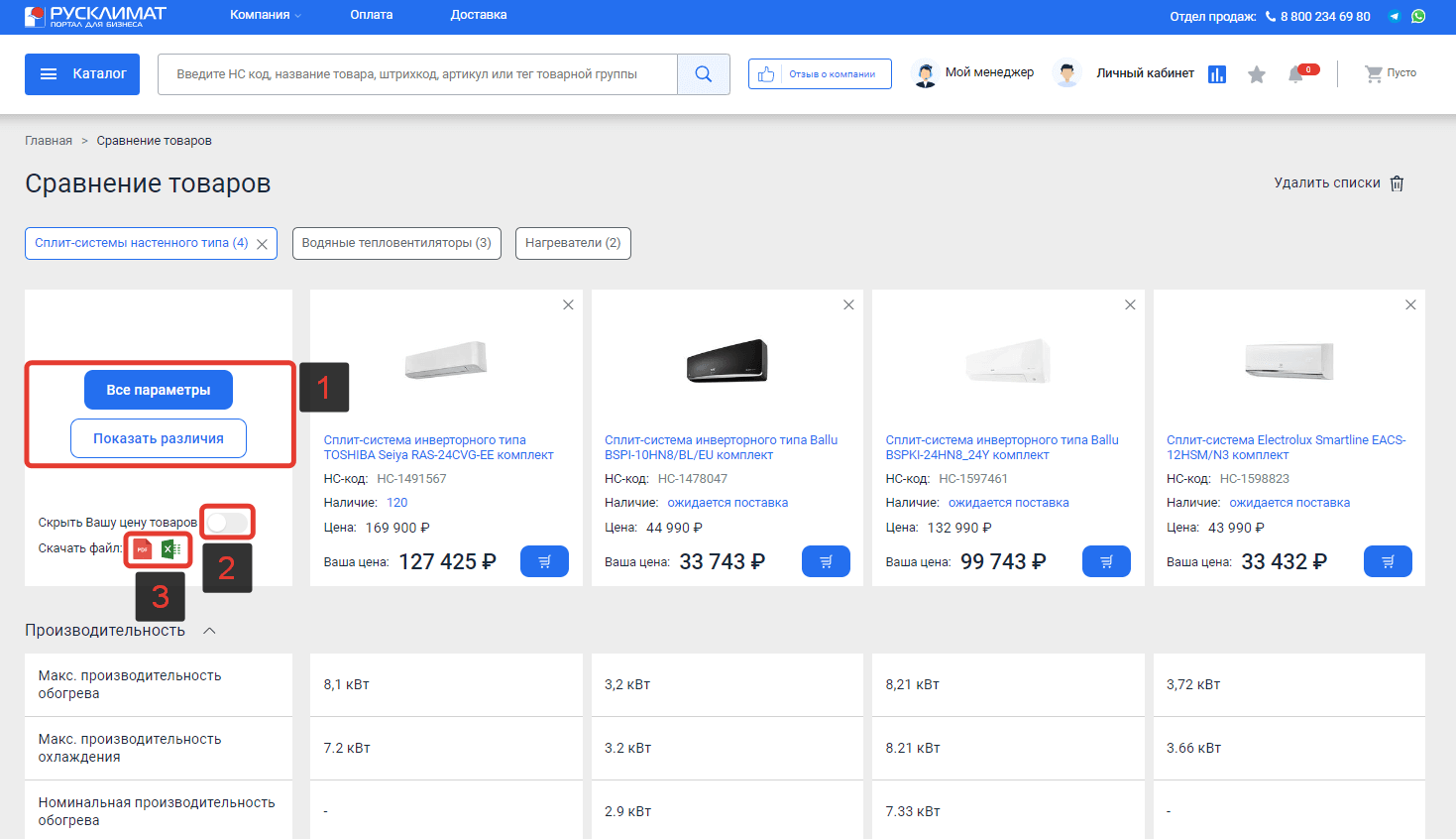The height and width of the screenshot is (839, 1456).
Task: Click the TOSHIBA air conditioner thumbnail
Action: [x=446, y=360]
